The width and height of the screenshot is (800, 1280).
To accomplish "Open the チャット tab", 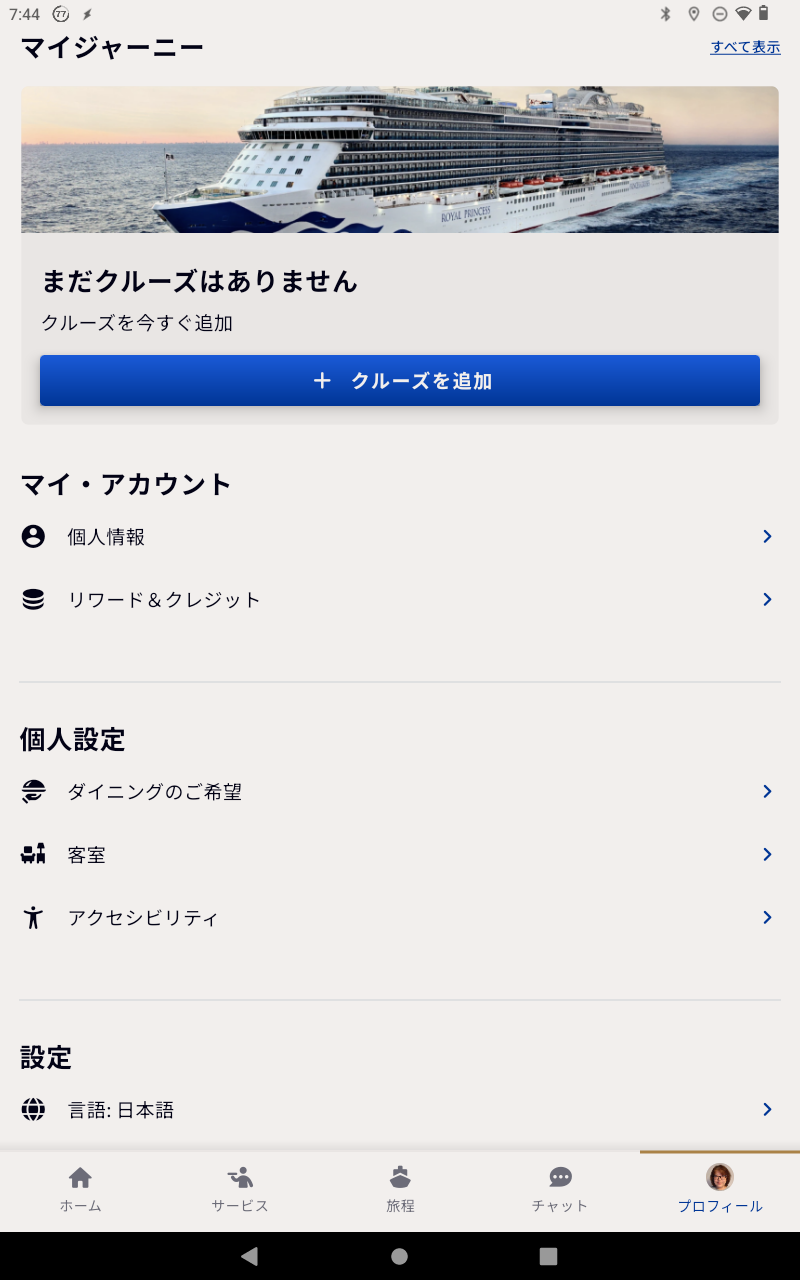I will [x=560, y=1189].
